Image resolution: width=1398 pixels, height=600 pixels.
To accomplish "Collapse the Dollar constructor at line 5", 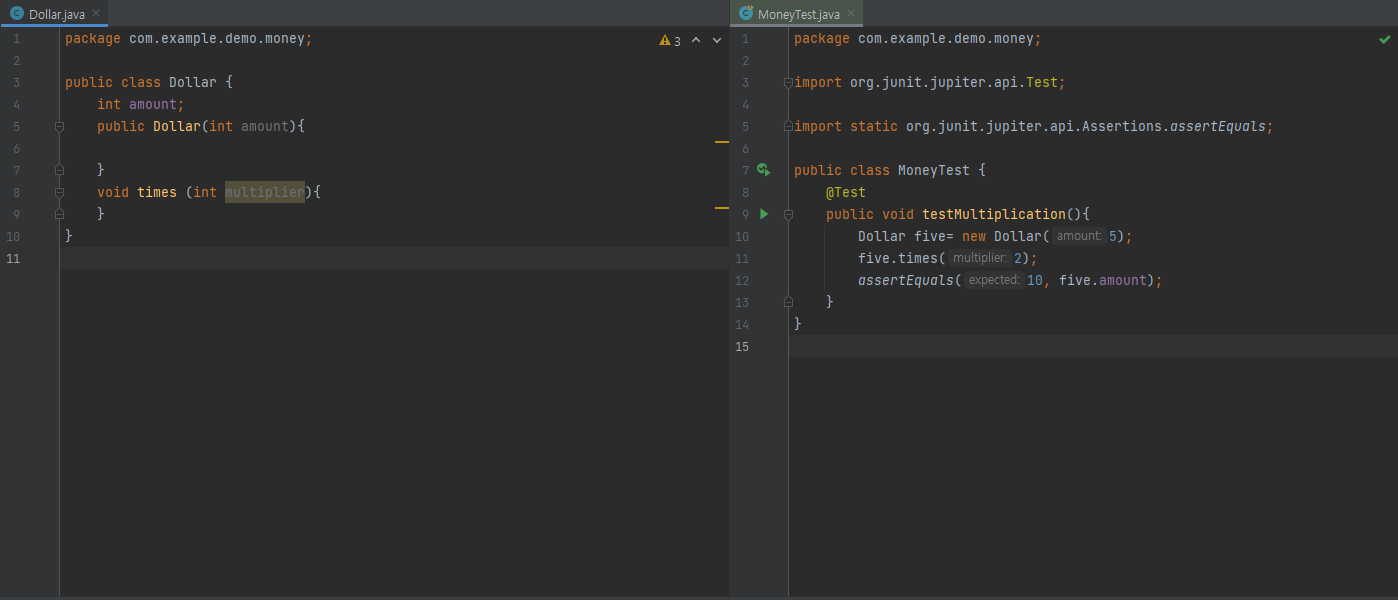I will tap(59, 127).
